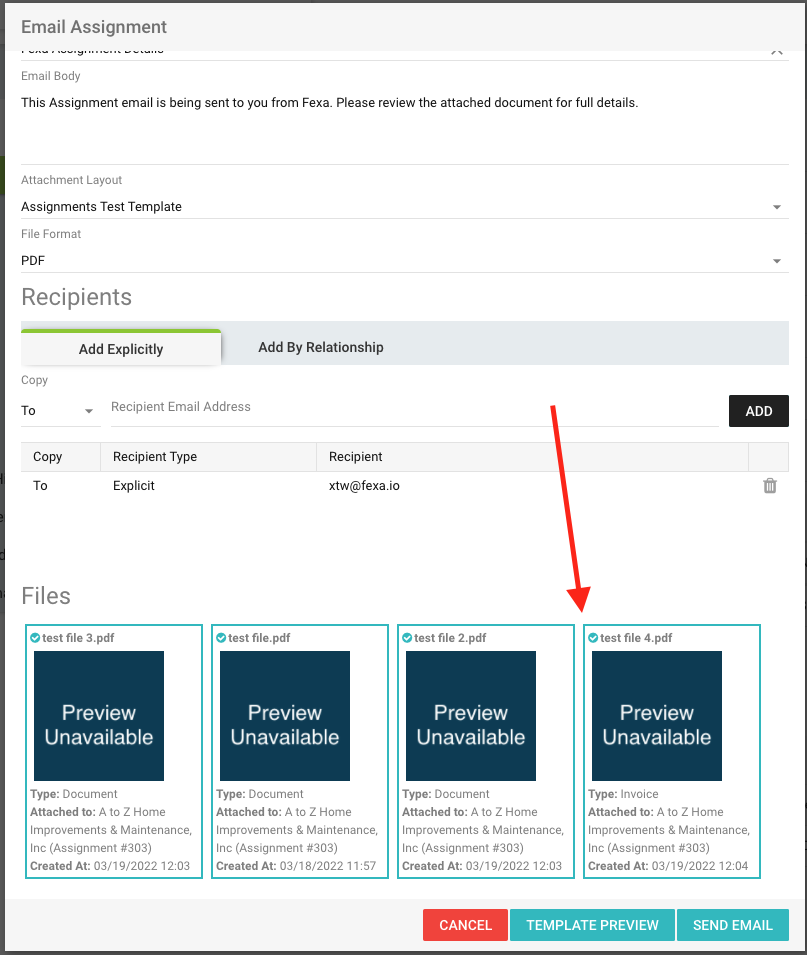Open the TEMPLATE PREVIEW

point(592,925)
